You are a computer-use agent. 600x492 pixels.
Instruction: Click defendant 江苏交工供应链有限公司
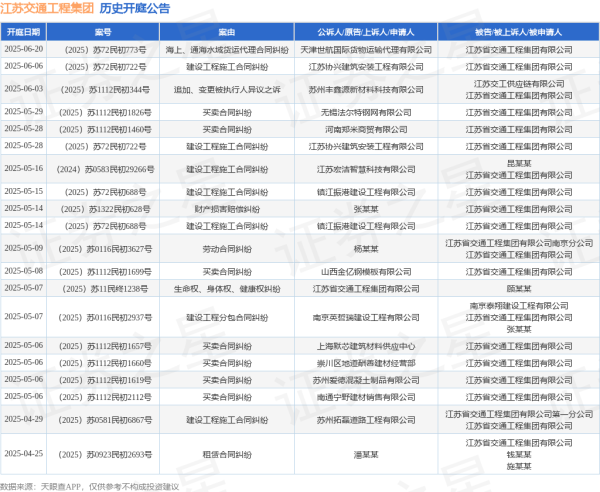pos(519,84)
